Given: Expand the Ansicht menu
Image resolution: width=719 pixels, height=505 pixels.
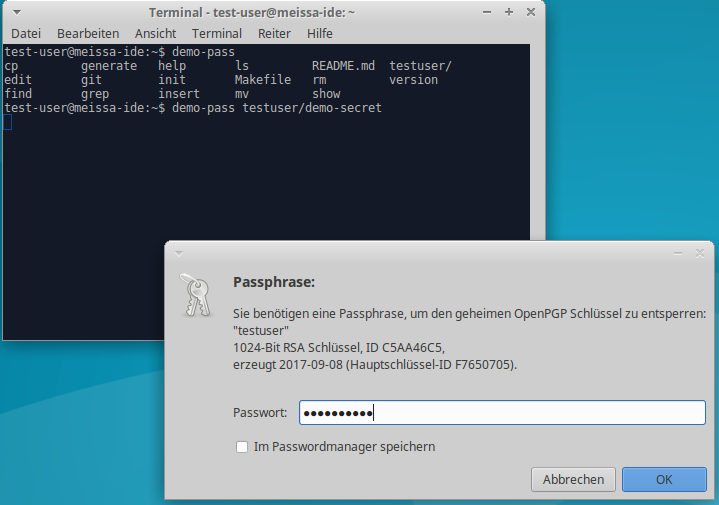Looking at the screenshot, I should coord(155,33).
